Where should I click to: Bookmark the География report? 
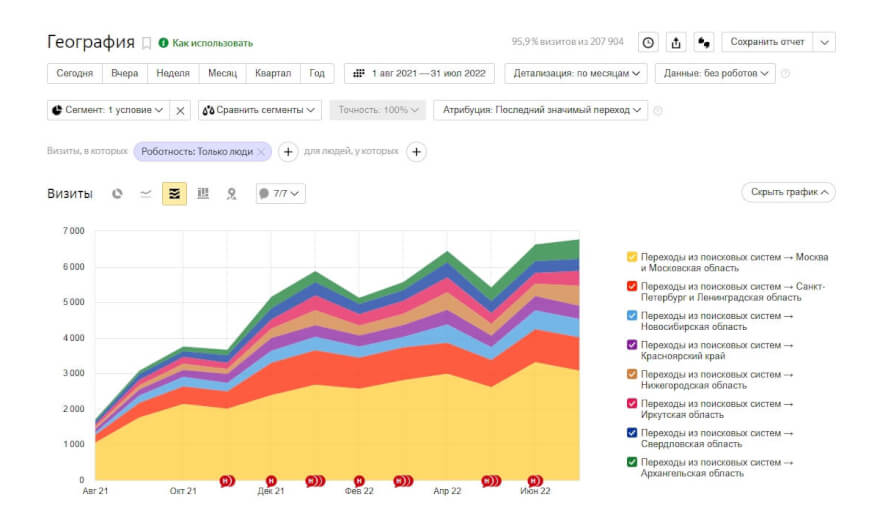(x=146, y=43)
